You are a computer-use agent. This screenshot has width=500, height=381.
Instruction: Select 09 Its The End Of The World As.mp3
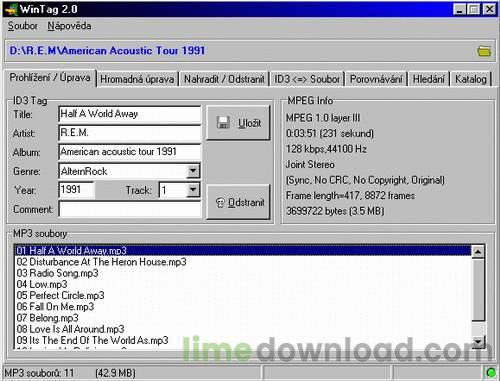click(243, 340)
